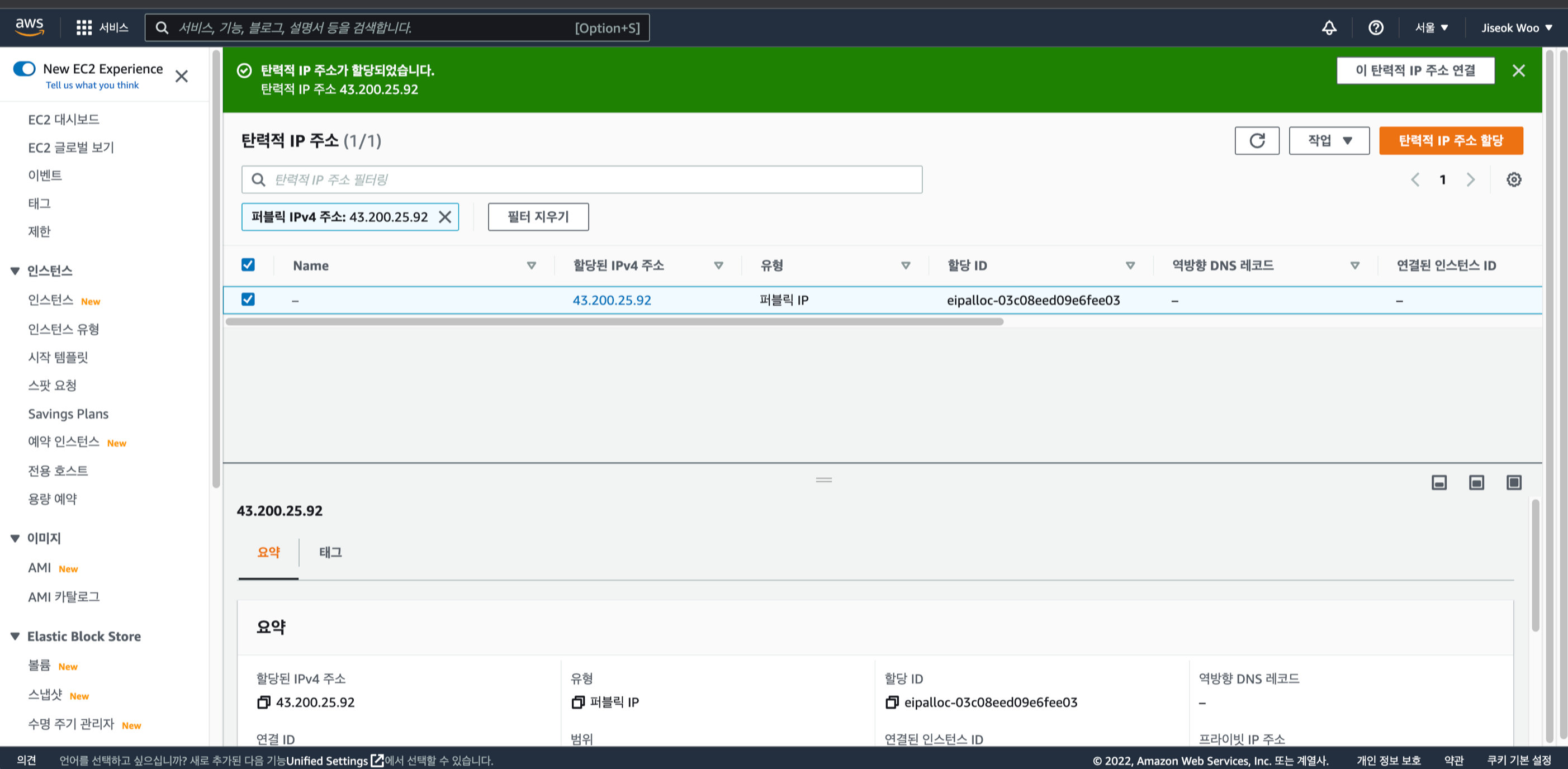This screenshot has width=1568, height=769.
Task: Open the table preferences gear icon
Action: (x=1513, y=179)
